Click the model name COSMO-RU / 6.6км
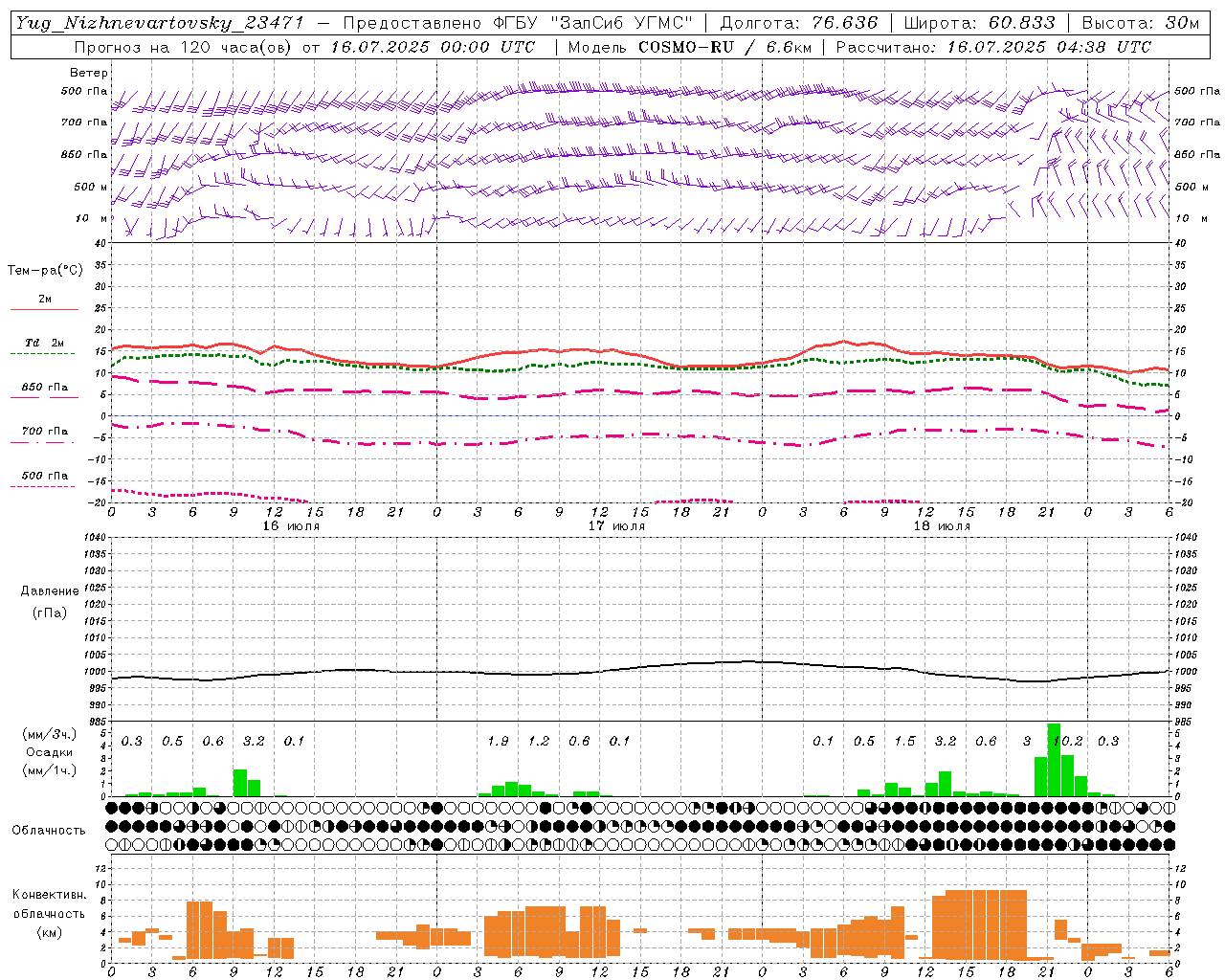 coord(724,47)
